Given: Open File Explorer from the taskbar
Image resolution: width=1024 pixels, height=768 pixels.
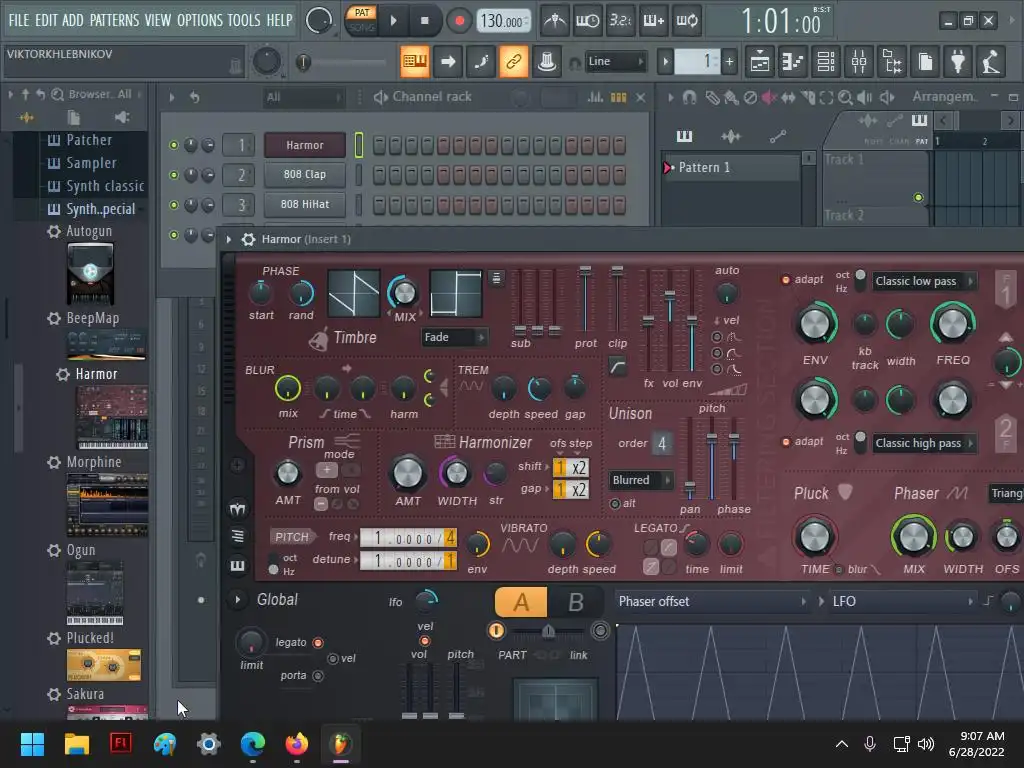Looking at the screenshot, I should click(76, 743).
